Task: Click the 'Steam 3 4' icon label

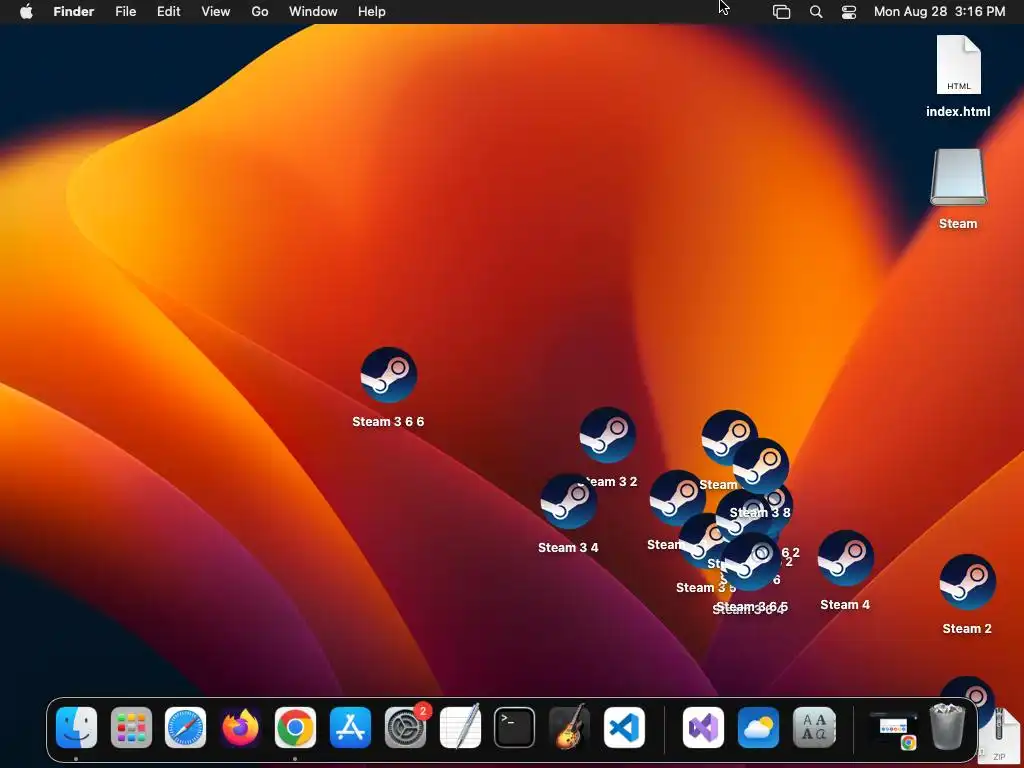Action: coord(568,548)
